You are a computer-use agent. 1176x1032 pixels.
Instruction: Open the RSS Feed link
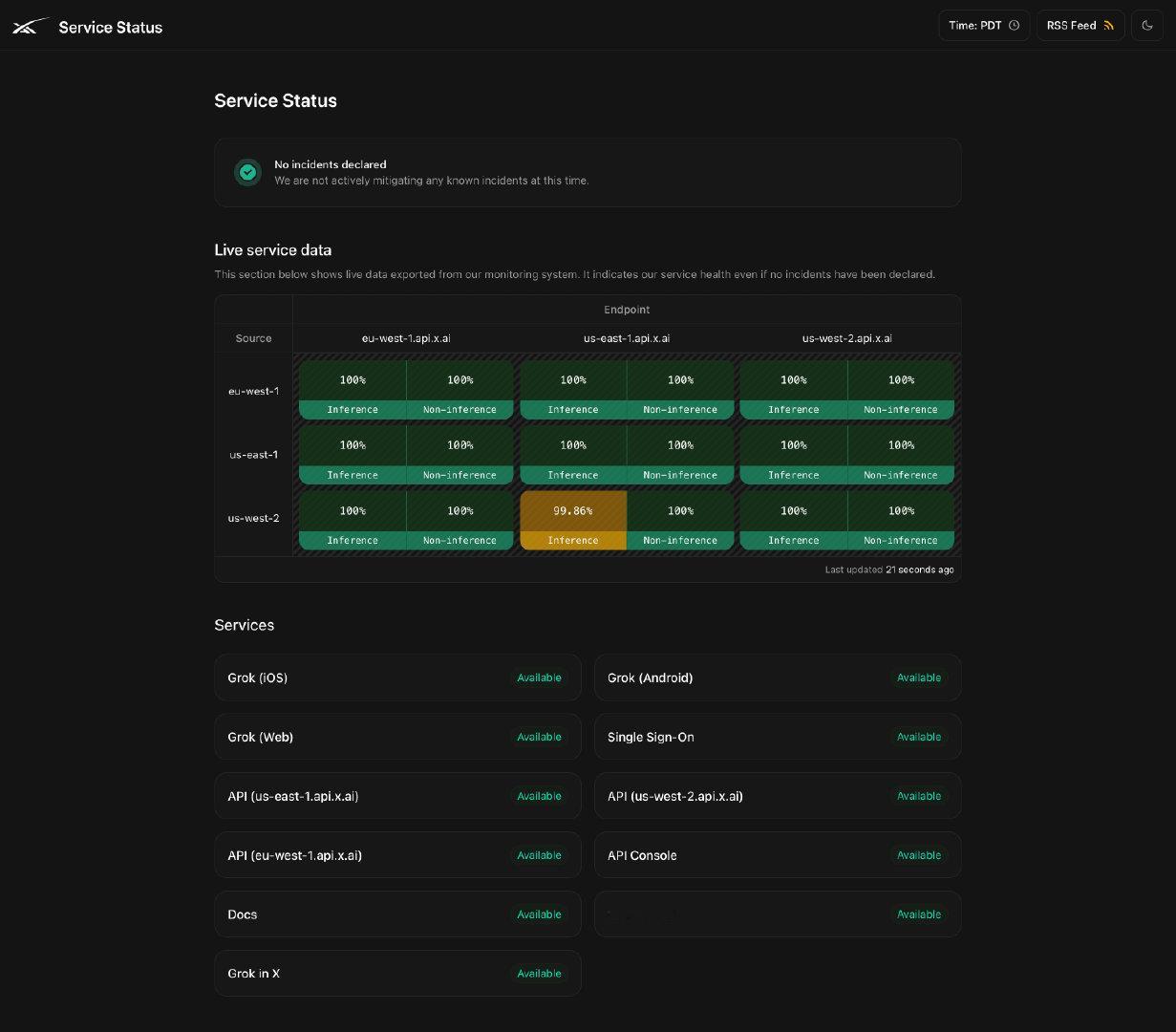(x=1080, y=26)
